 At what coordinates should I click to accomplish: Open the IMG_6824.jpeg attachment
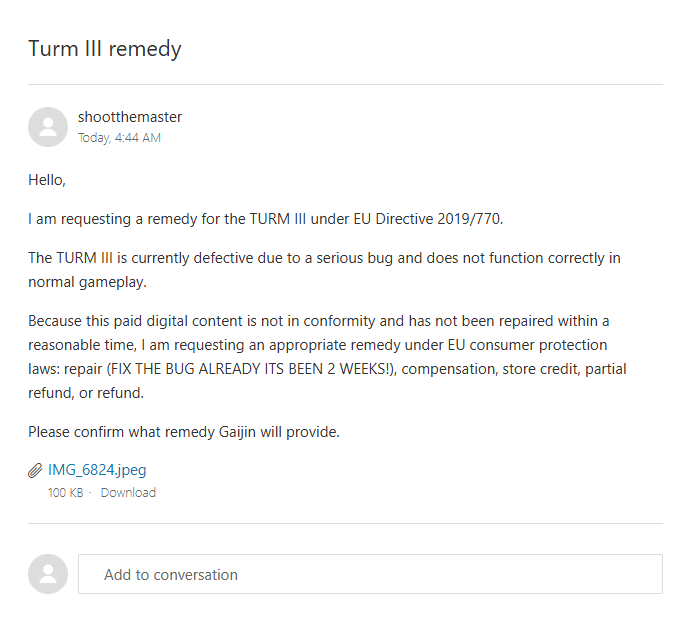click(97, 470)
